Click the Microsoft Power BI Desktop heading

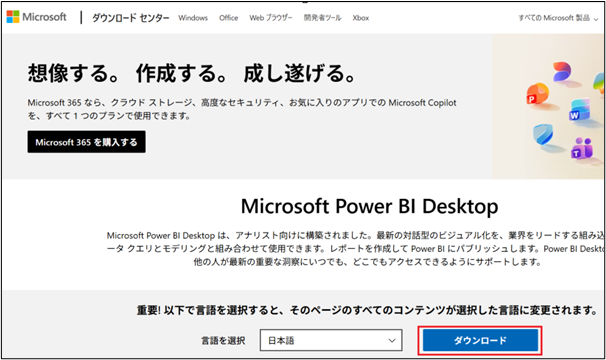[369, 206]
